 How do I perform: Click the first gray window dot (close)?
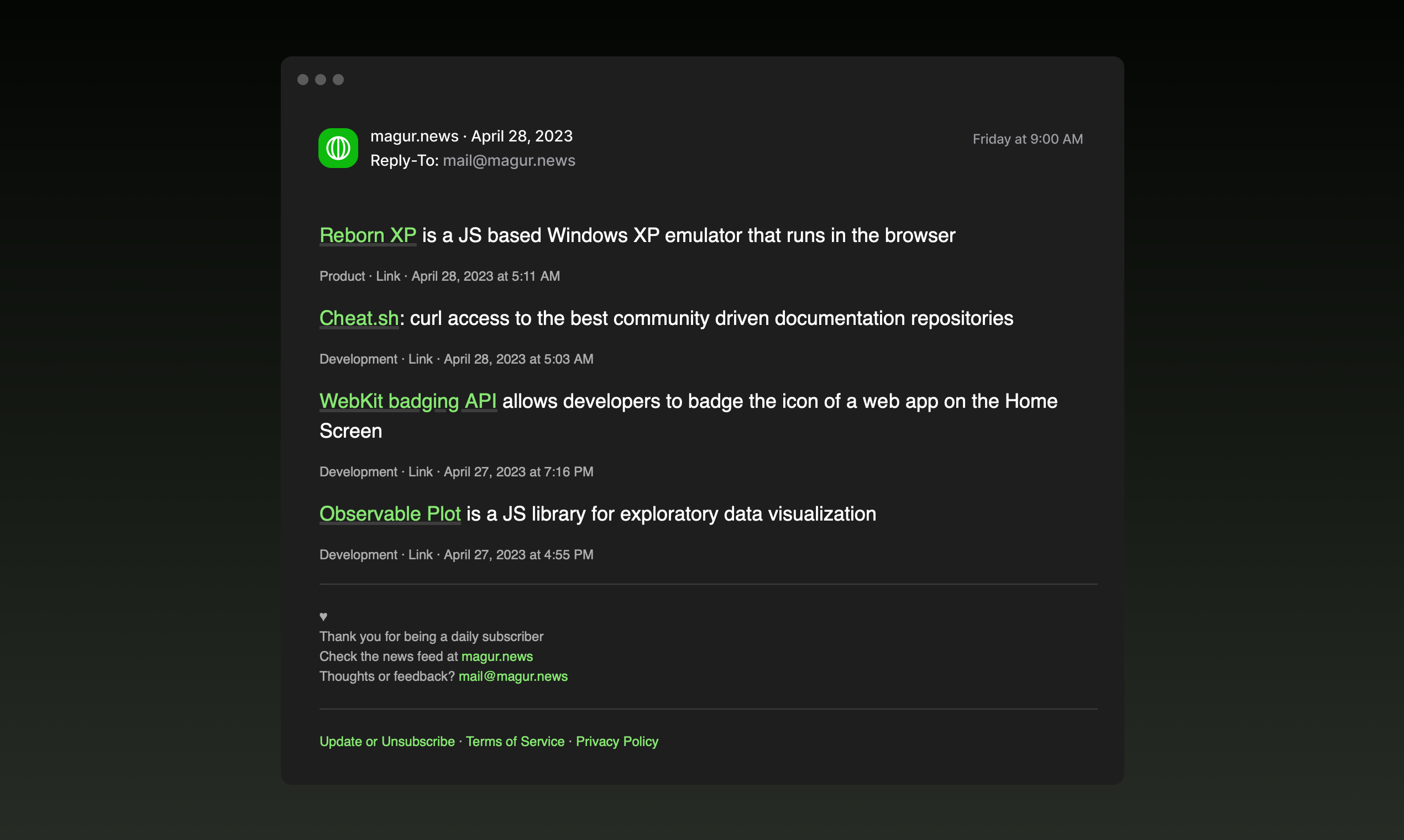tap(303, 80)
